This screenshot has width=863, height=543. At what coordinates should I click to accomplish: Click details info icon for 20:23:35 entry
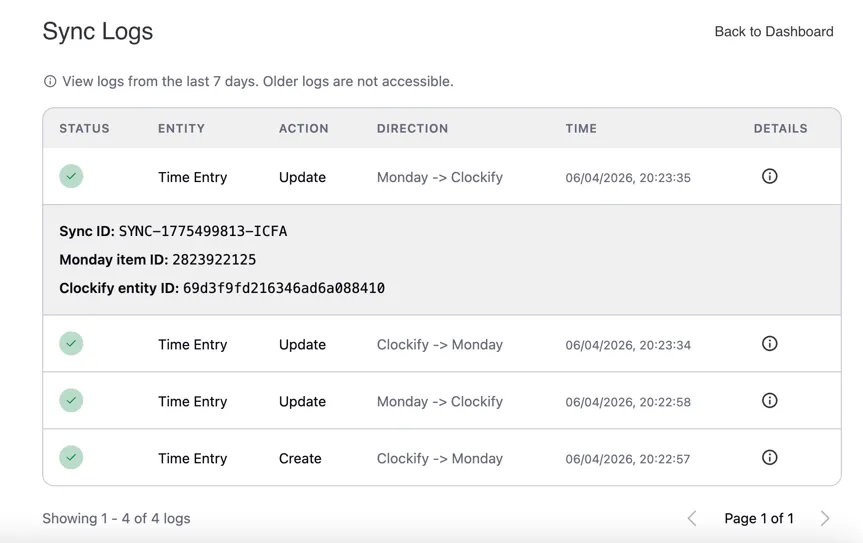click(x=769, y=176)
